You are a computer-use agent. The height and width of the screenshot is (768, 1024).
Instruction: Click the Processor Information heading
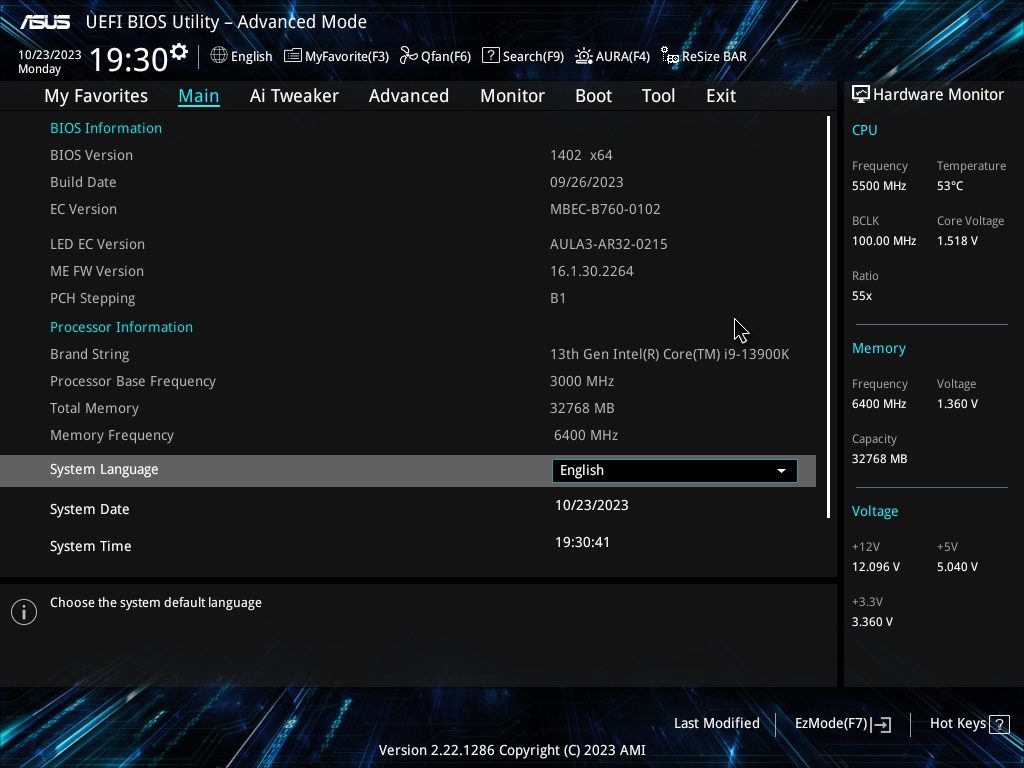121,327
